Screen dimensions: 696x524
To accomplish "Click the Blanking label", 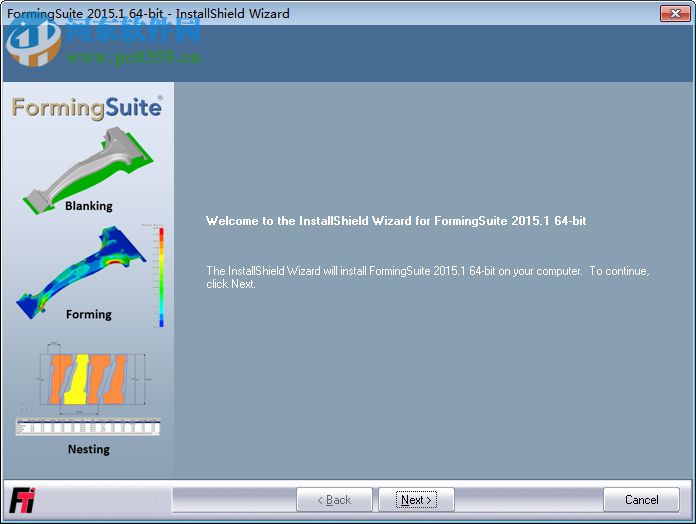I will 89,206.
